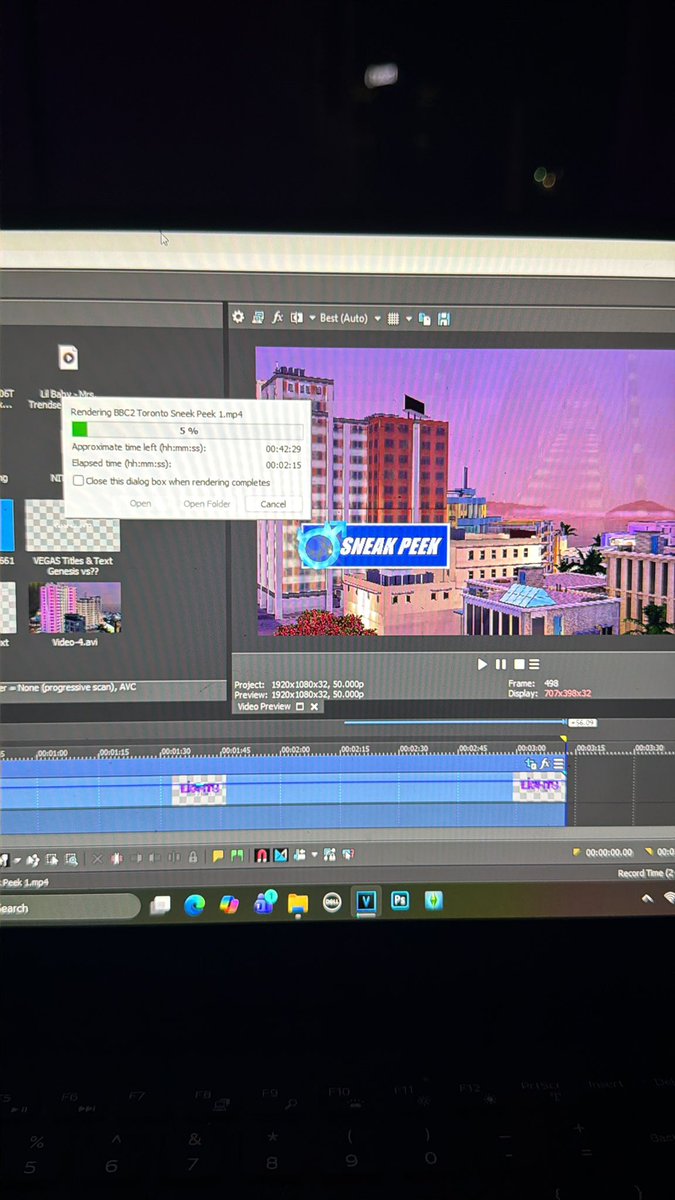Open event pan/crop icon on timeline event
675x1200 pixels.
click(533, 763)
